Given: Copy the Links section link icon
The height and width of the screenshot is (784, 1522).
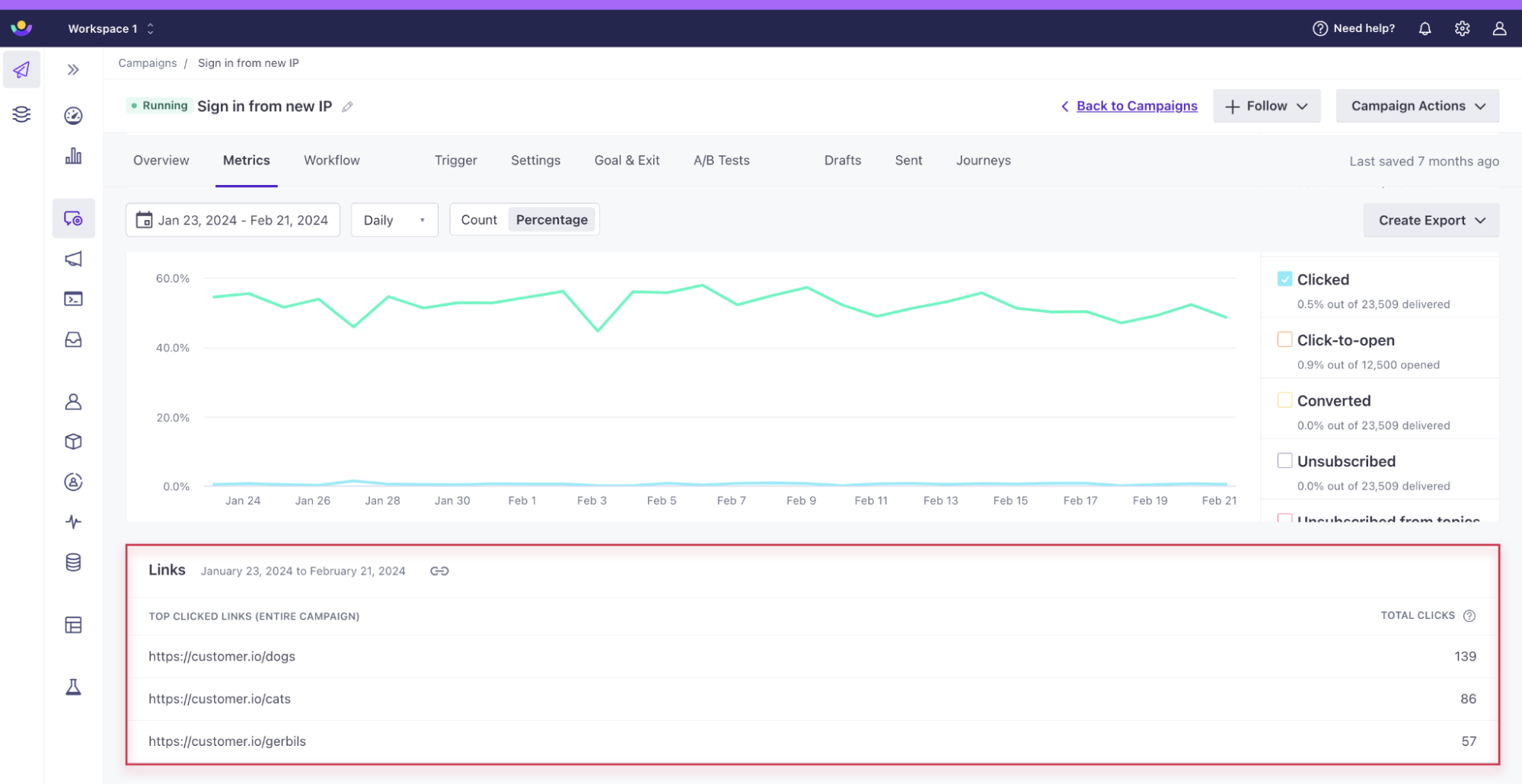Looking at the screenshot, I should pos(439,571).
